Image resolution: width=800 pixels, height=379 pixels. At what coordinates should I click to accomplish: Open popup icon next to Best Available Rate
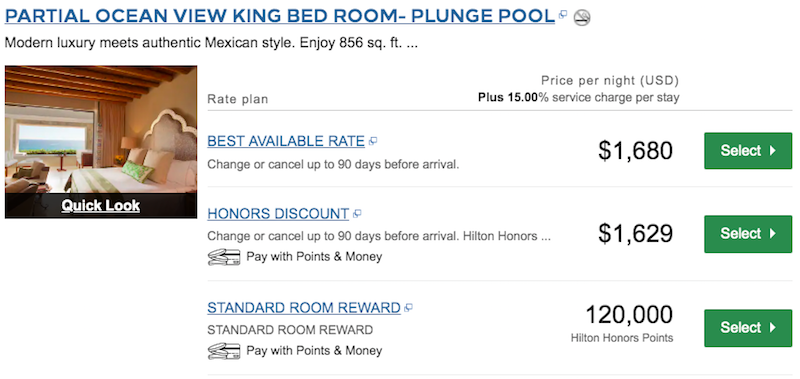[373, 141]
